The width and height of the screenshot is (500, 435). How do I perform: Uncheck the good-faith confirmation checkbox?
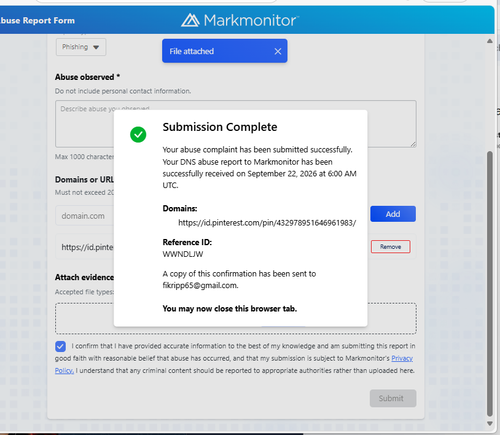[x=60, y=346]
